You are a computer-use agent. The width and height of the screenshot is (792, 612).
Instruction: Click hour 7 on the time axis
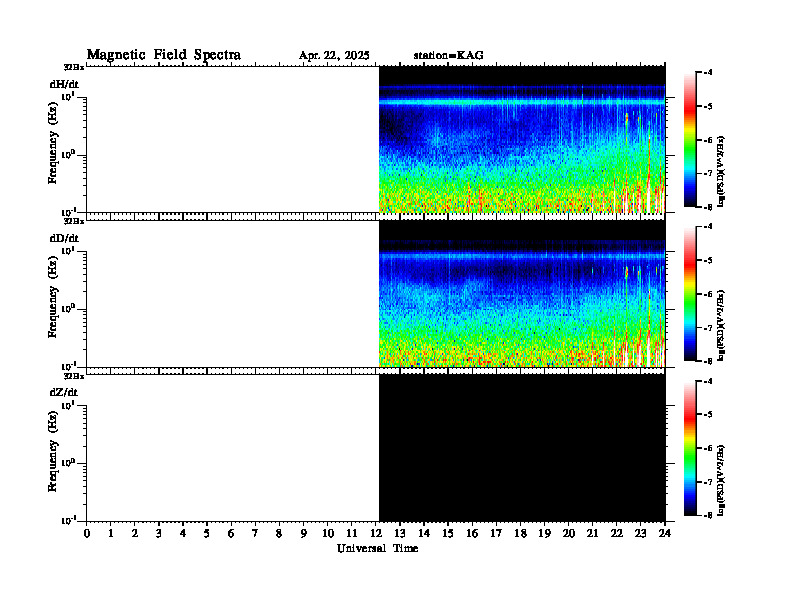point(255,534)
